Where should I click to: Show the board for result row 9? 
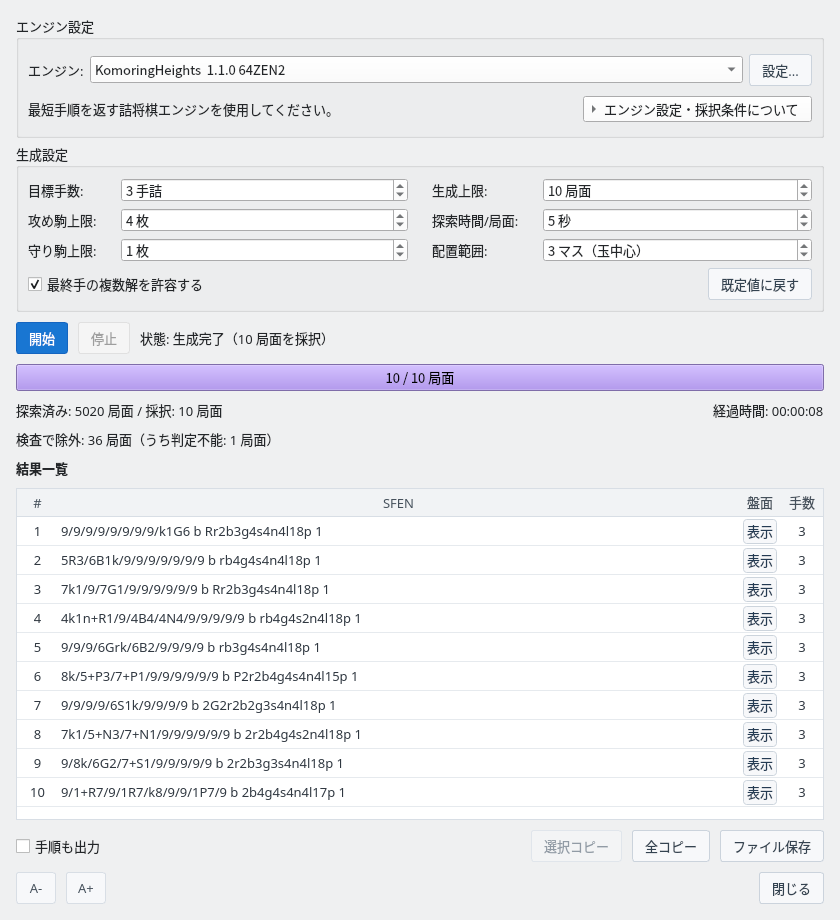[x=760, y=764]
